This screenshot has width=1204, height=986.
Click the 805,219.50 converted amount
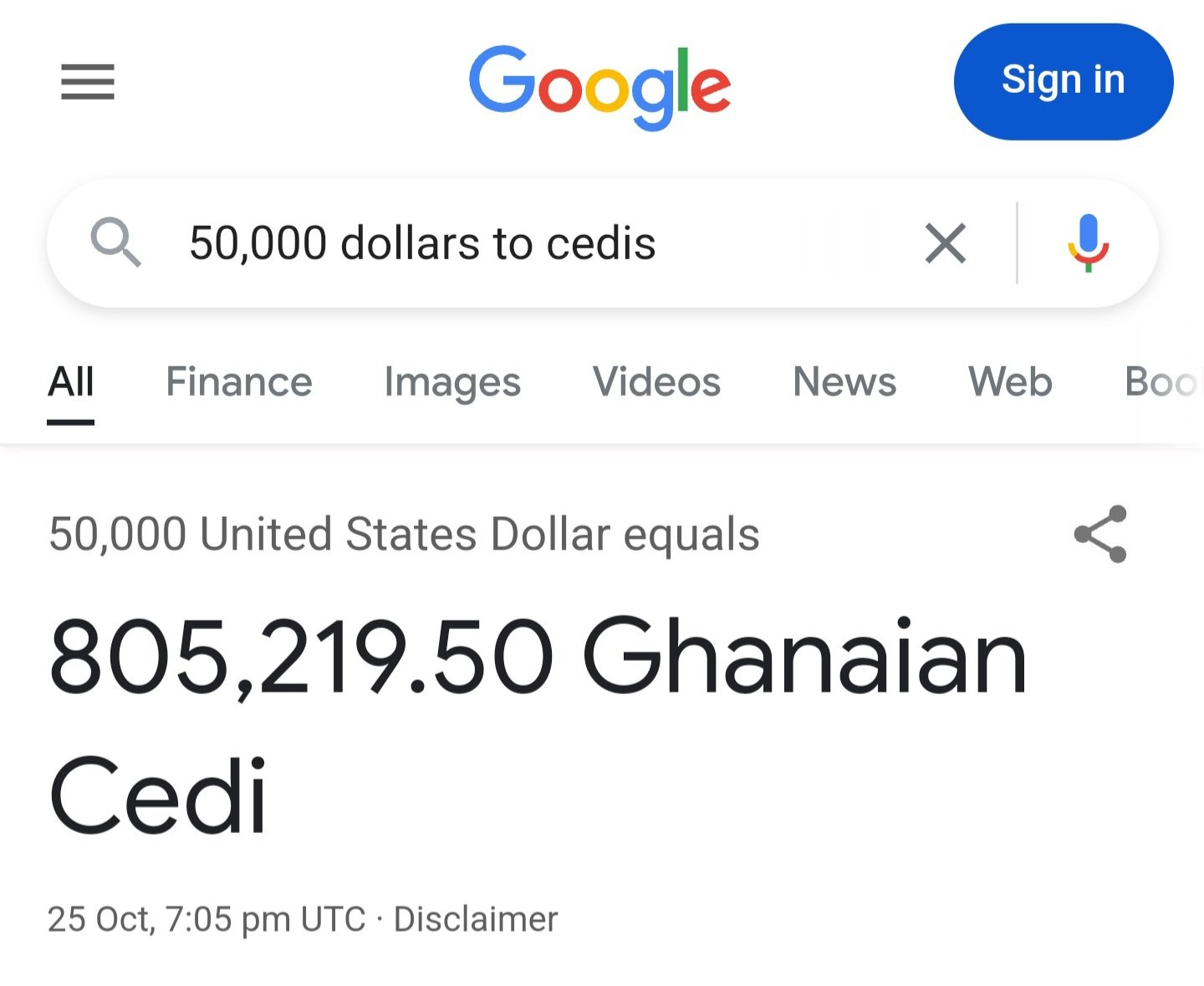(x=301, y=656)
